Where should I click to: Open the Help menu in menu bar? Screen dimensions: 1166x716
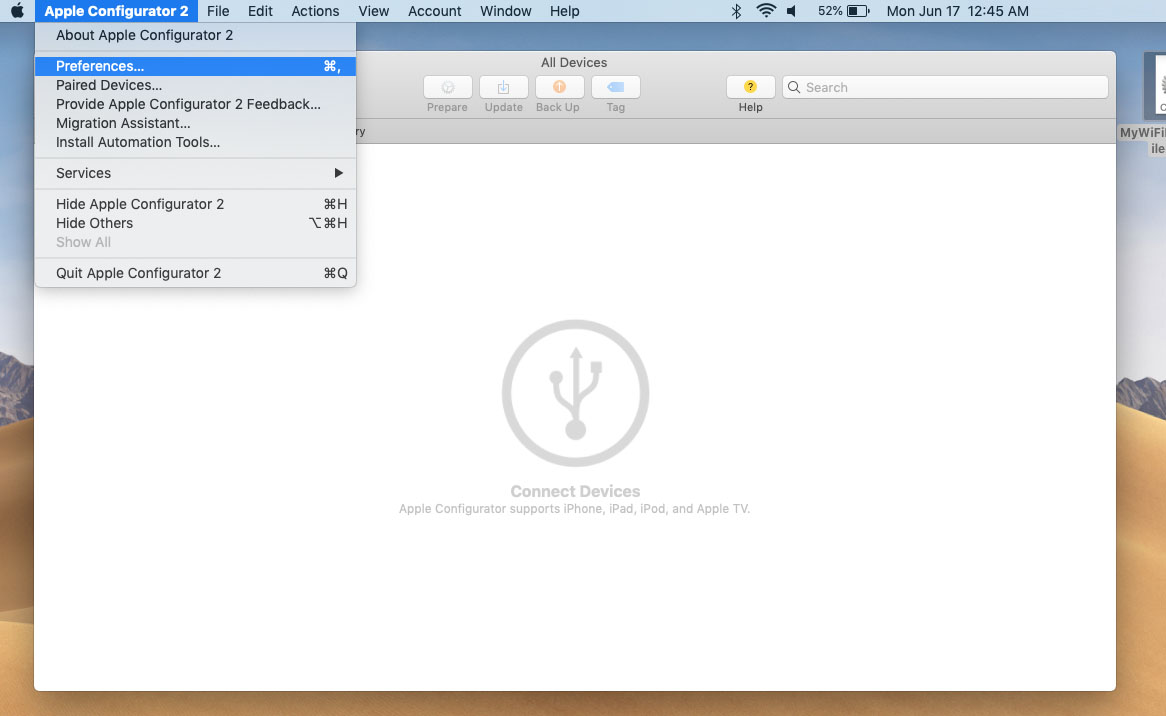pyautogui.click(x=564, y=11)
